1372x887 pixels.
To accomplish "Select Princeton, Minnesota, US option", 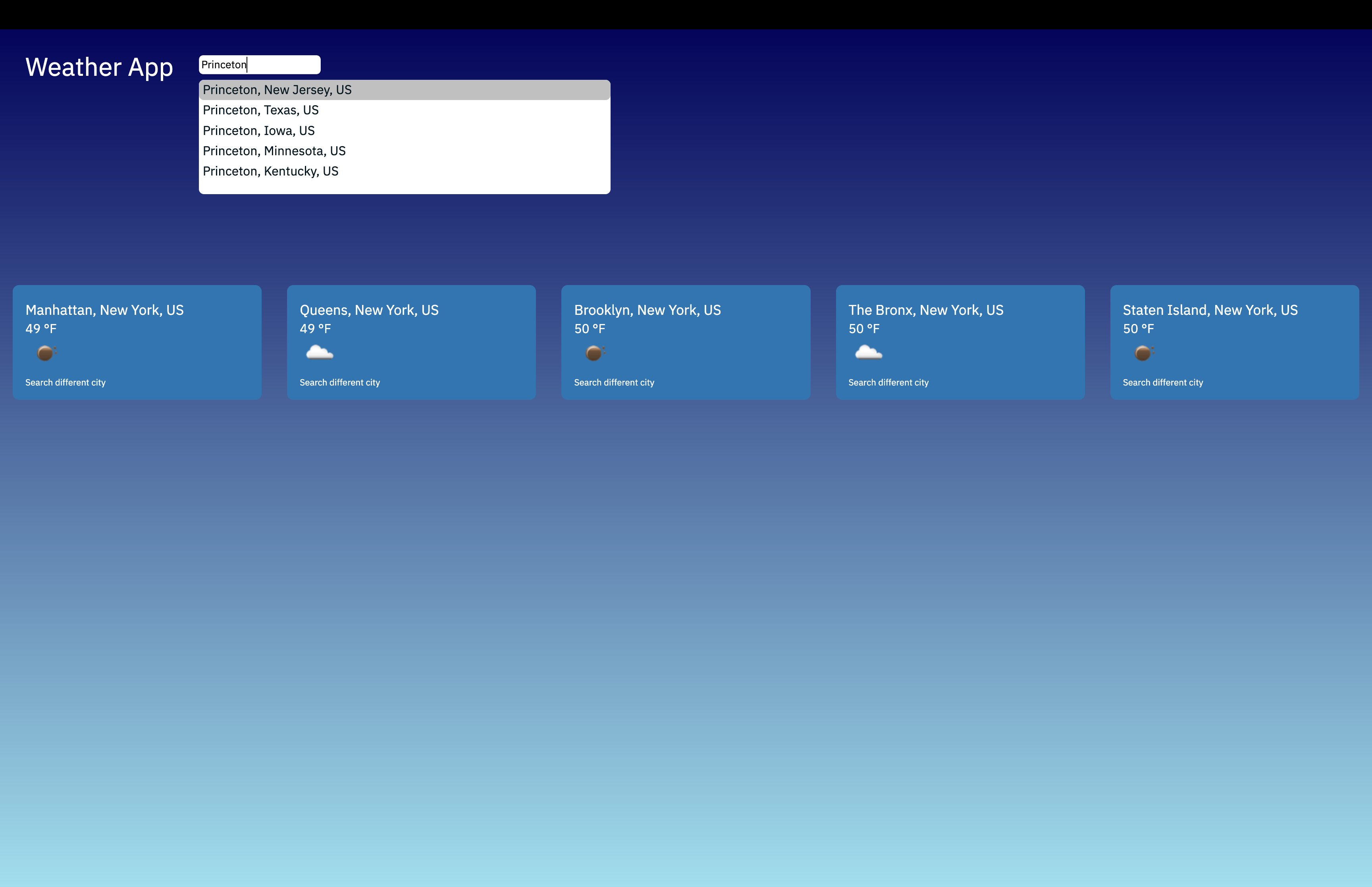I will 274,151.
